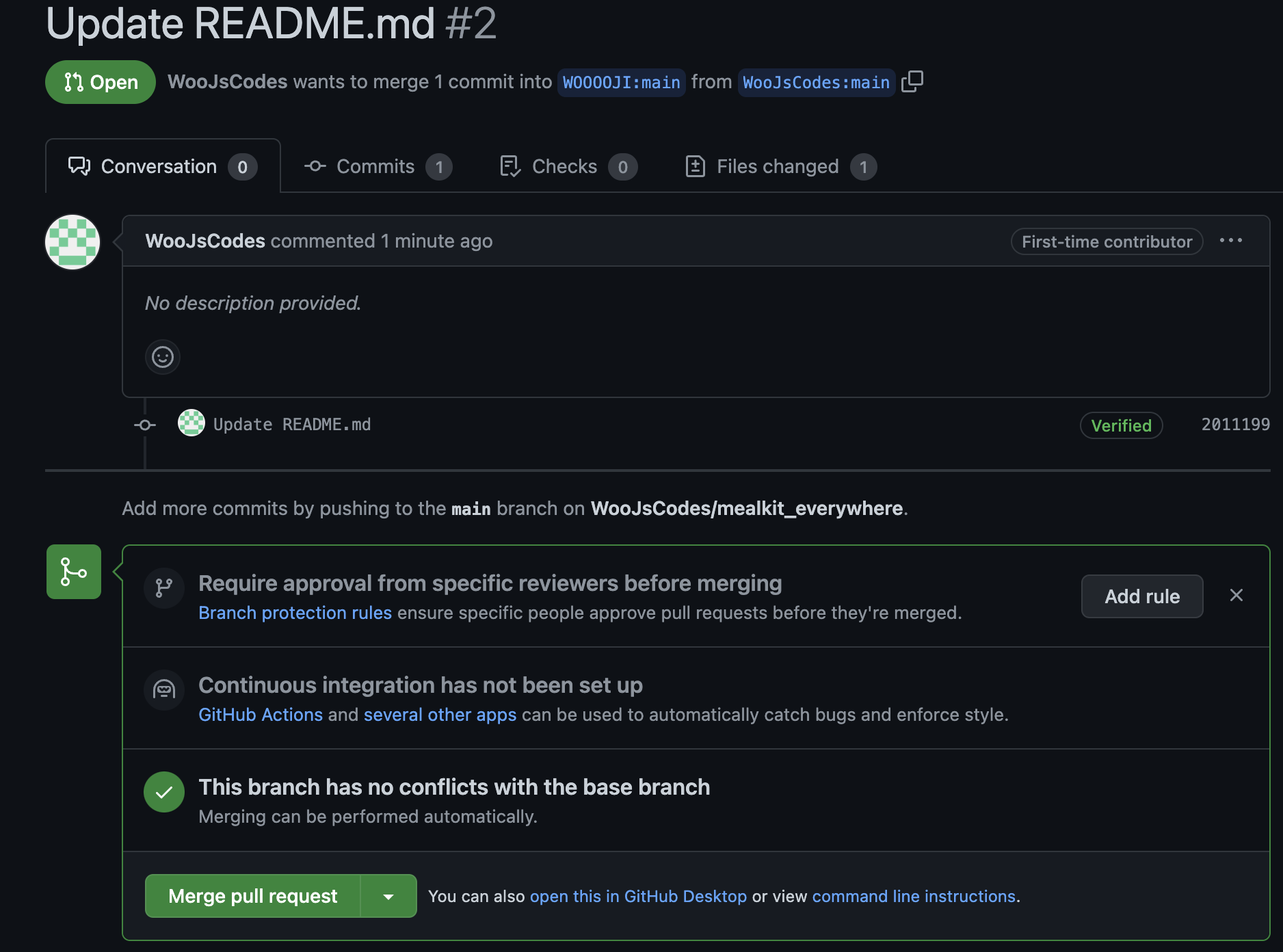The image size is (1283, 952).
Task: Click the green Open status badge
Action: point(101,82)
